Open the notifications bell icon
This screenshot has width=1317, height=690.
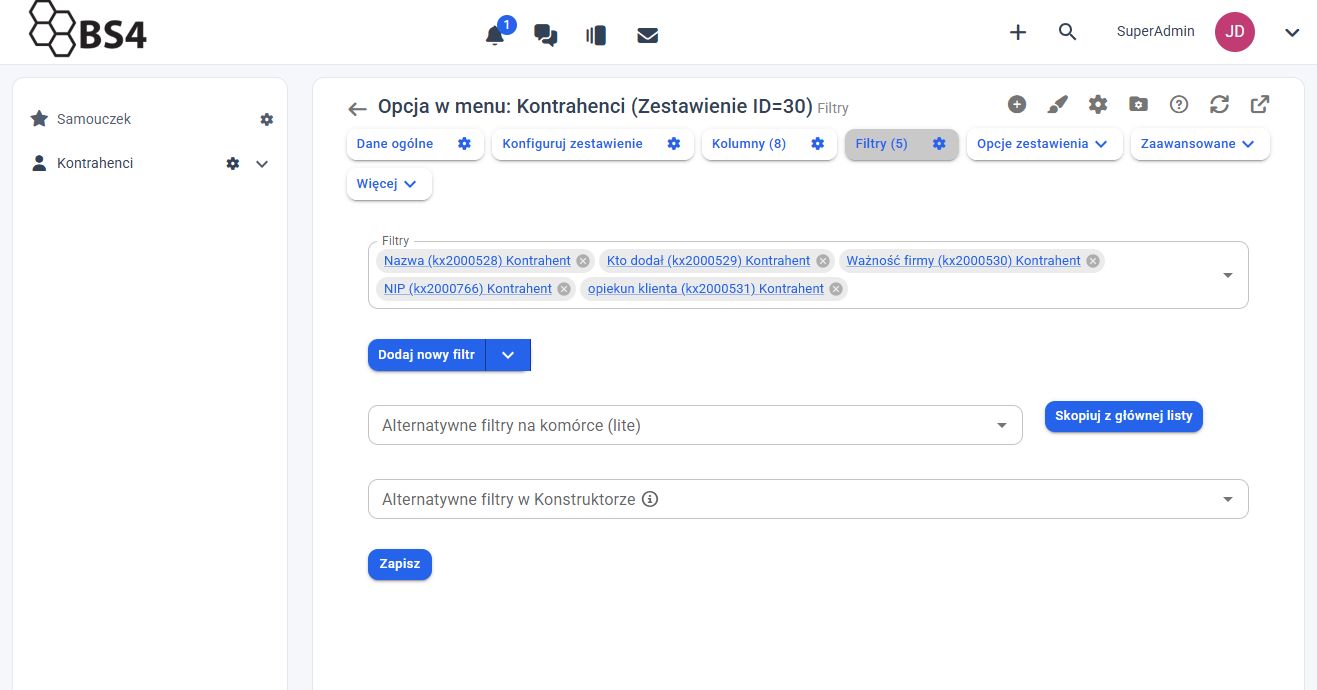pos(494,35)
